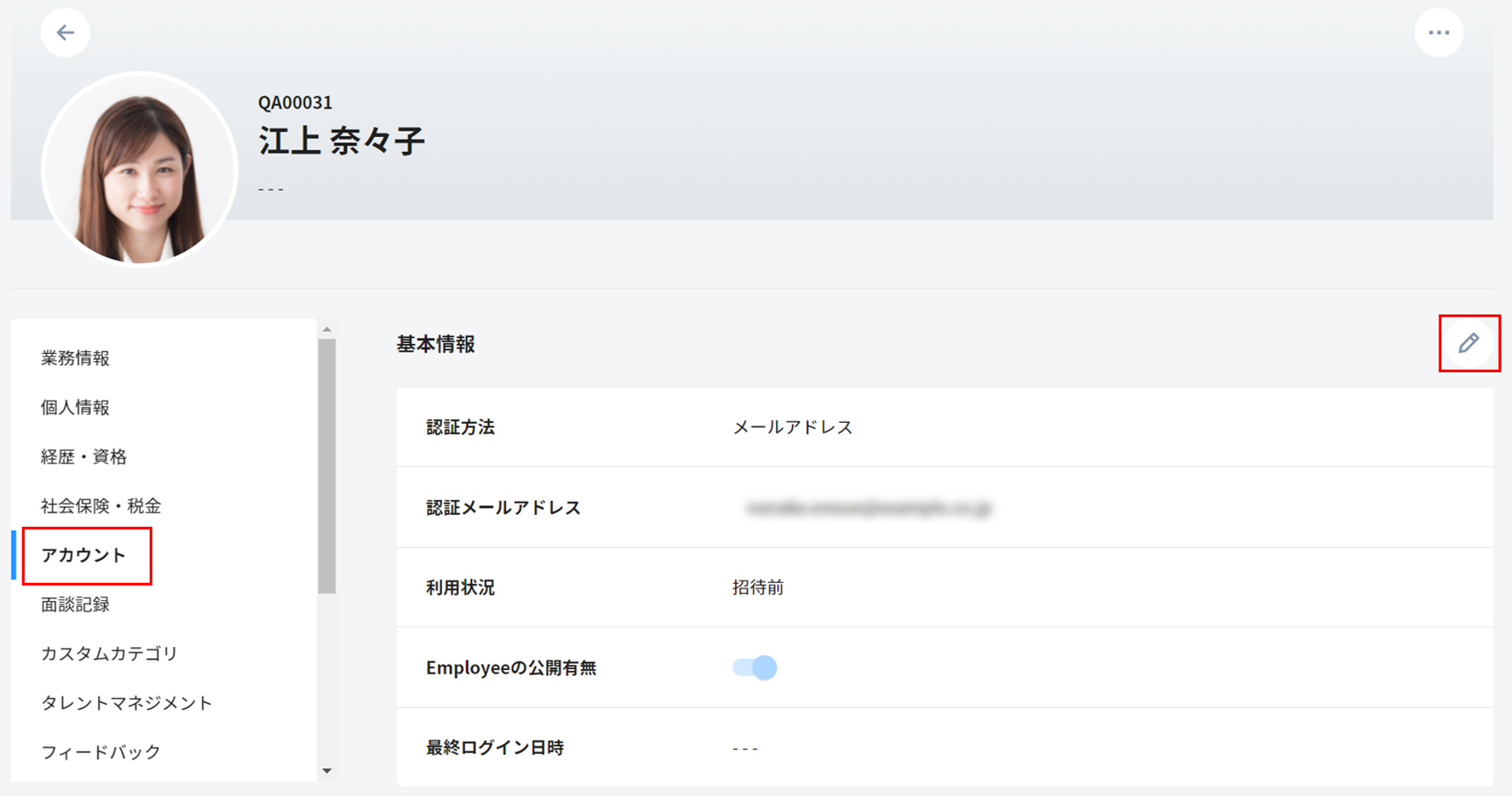Viewport: 1512px width, 796px height.
Task: Open 面談記録 in the sidebar
Action: (75, 605)
